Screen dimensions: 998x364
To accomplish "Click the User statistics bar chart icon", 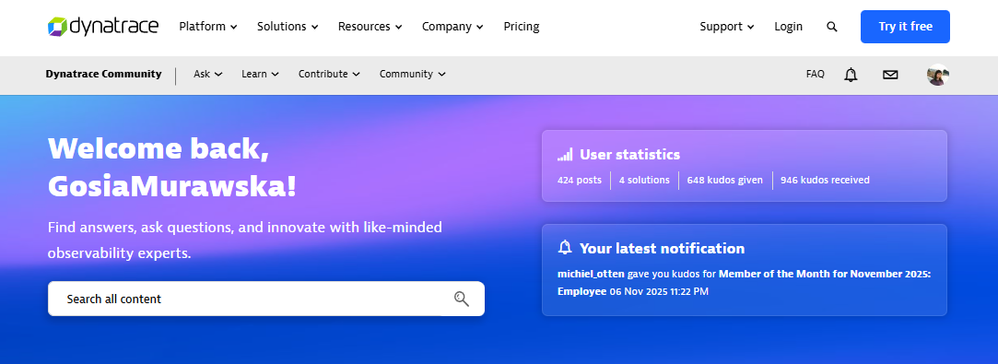I will (565, 155).
